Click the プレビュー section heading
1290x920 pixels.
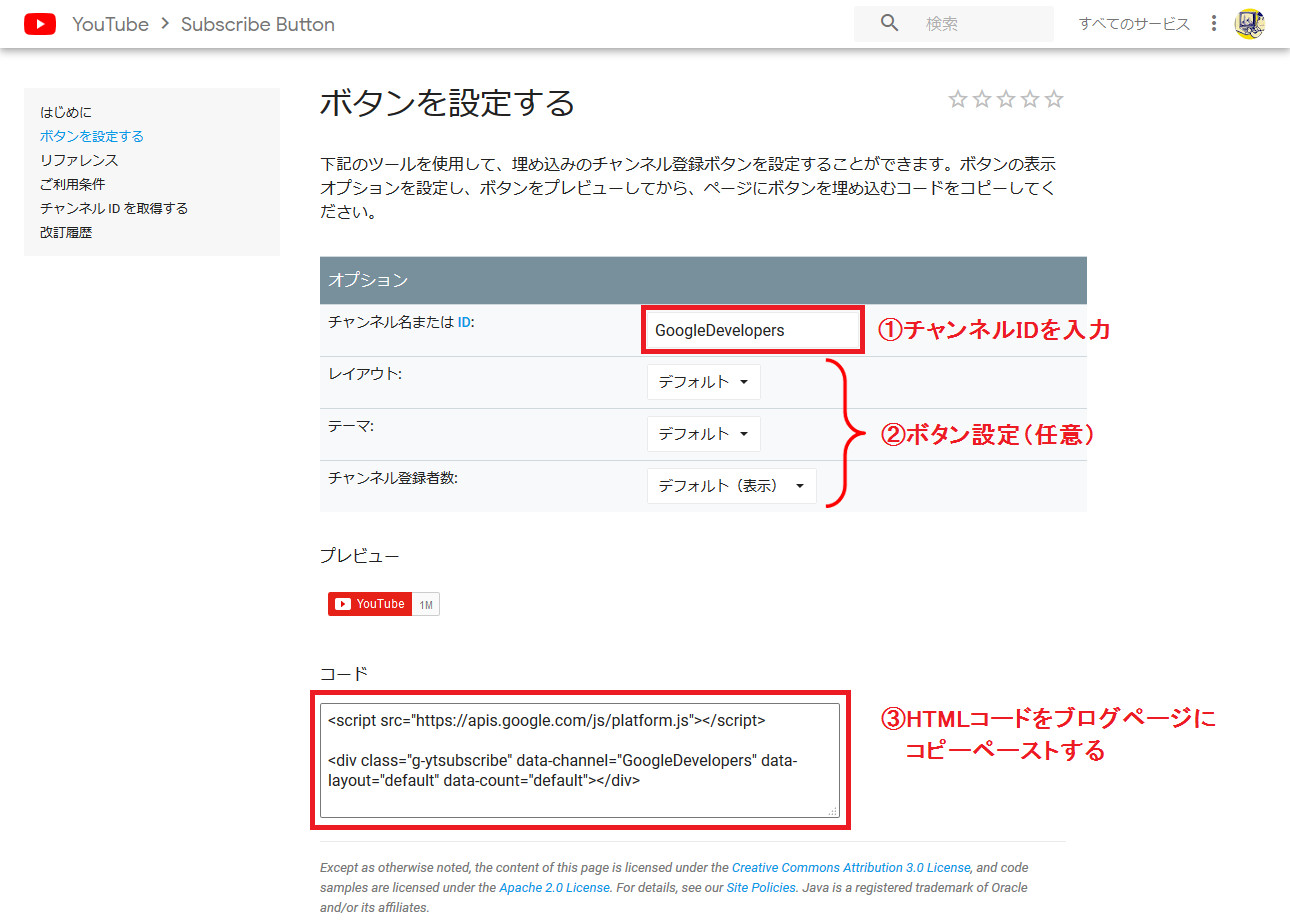click(x=360, y=556)
